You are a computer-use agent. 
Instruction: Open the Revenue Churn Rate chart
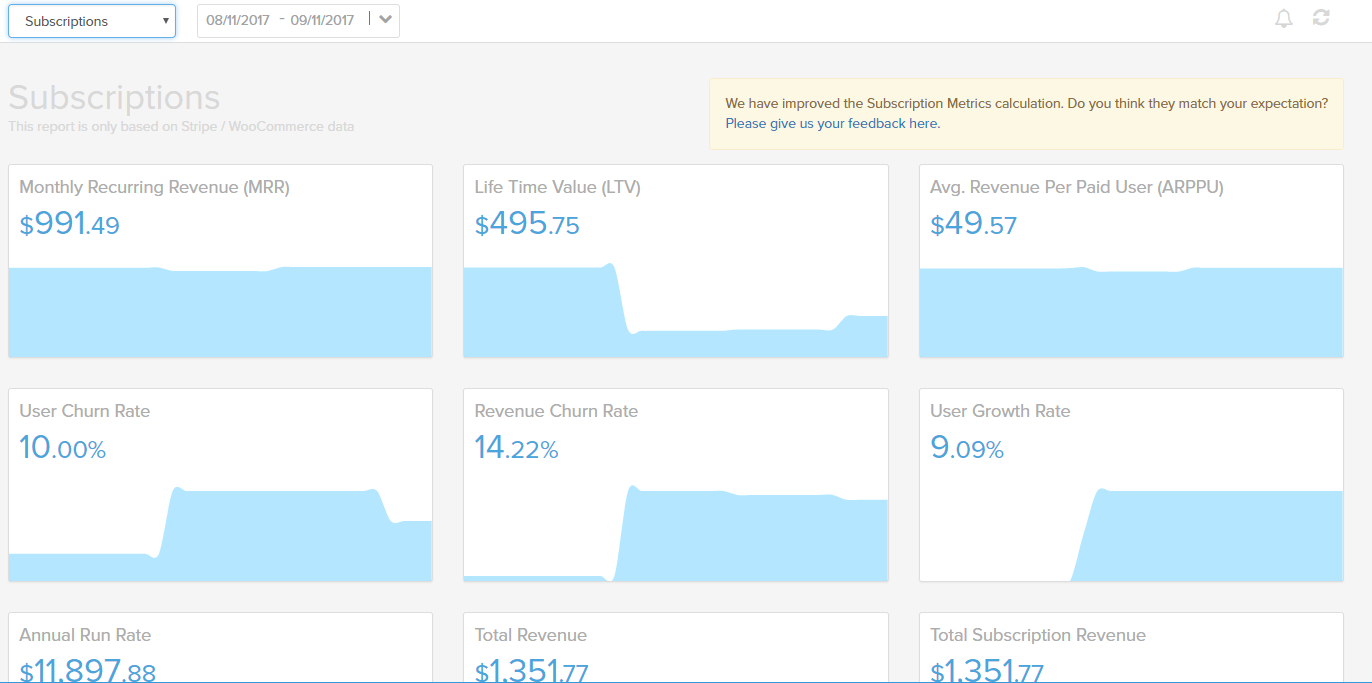[x=675, y=533]
